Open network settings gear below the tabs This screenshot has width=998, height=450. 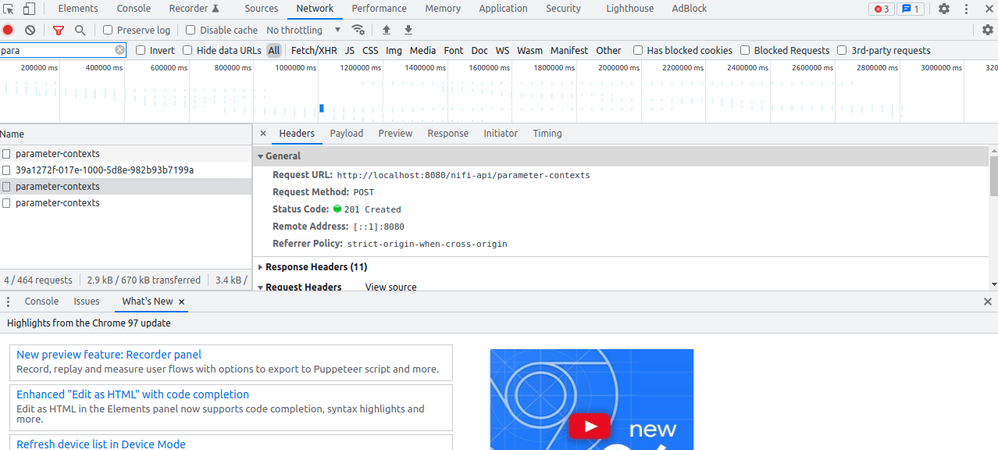(987, 30)
